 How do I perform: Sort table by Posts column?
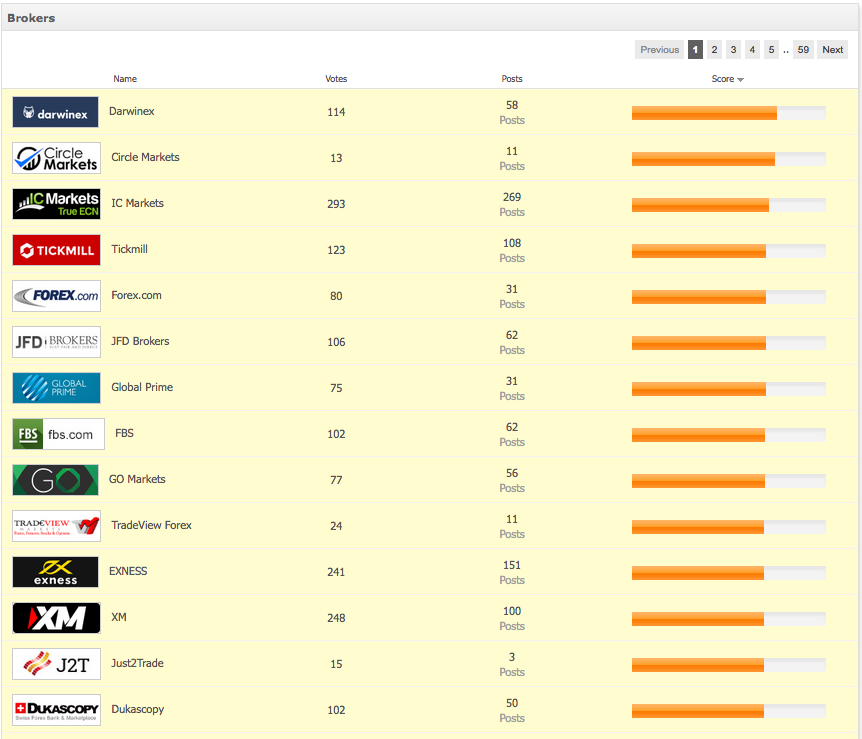click(x=512, y=79)
